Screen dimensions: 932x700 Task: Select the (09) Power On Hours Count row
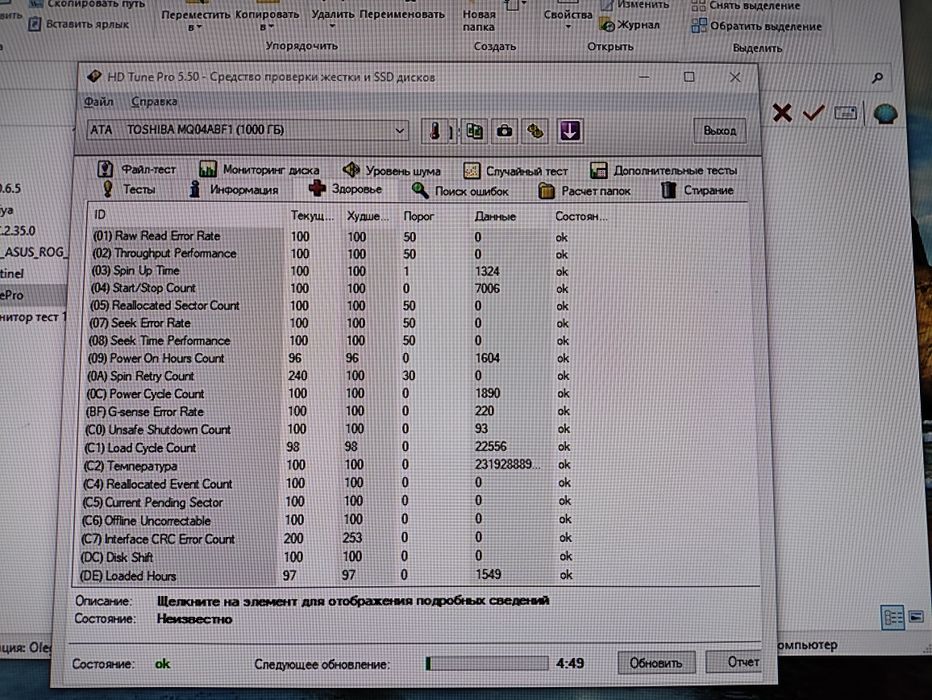pos(329,358)
